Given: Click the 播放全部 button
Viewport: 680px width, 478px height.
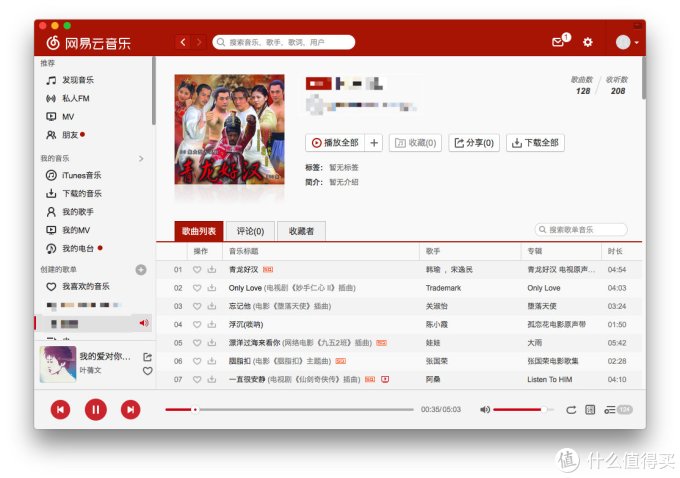Looking at the screenshot, I should pyautogui.click(x=335, y=143).
